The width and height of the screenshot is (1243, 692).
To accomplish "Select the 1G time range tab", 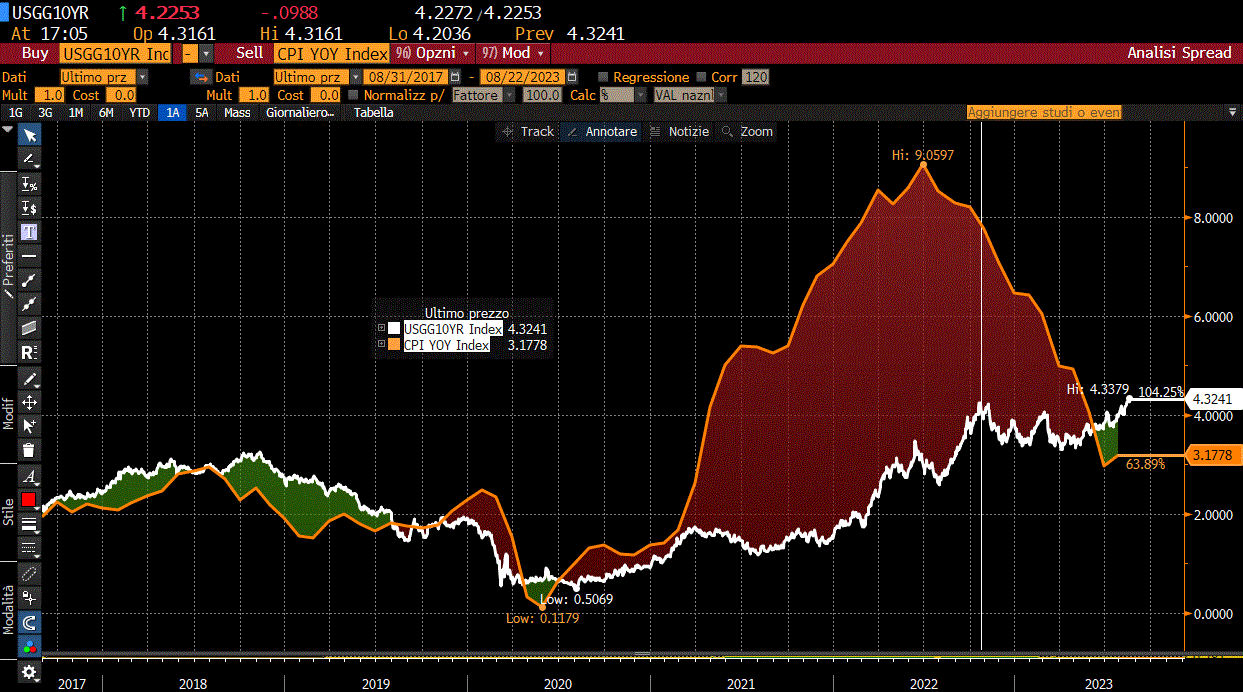I will (15, 113).
